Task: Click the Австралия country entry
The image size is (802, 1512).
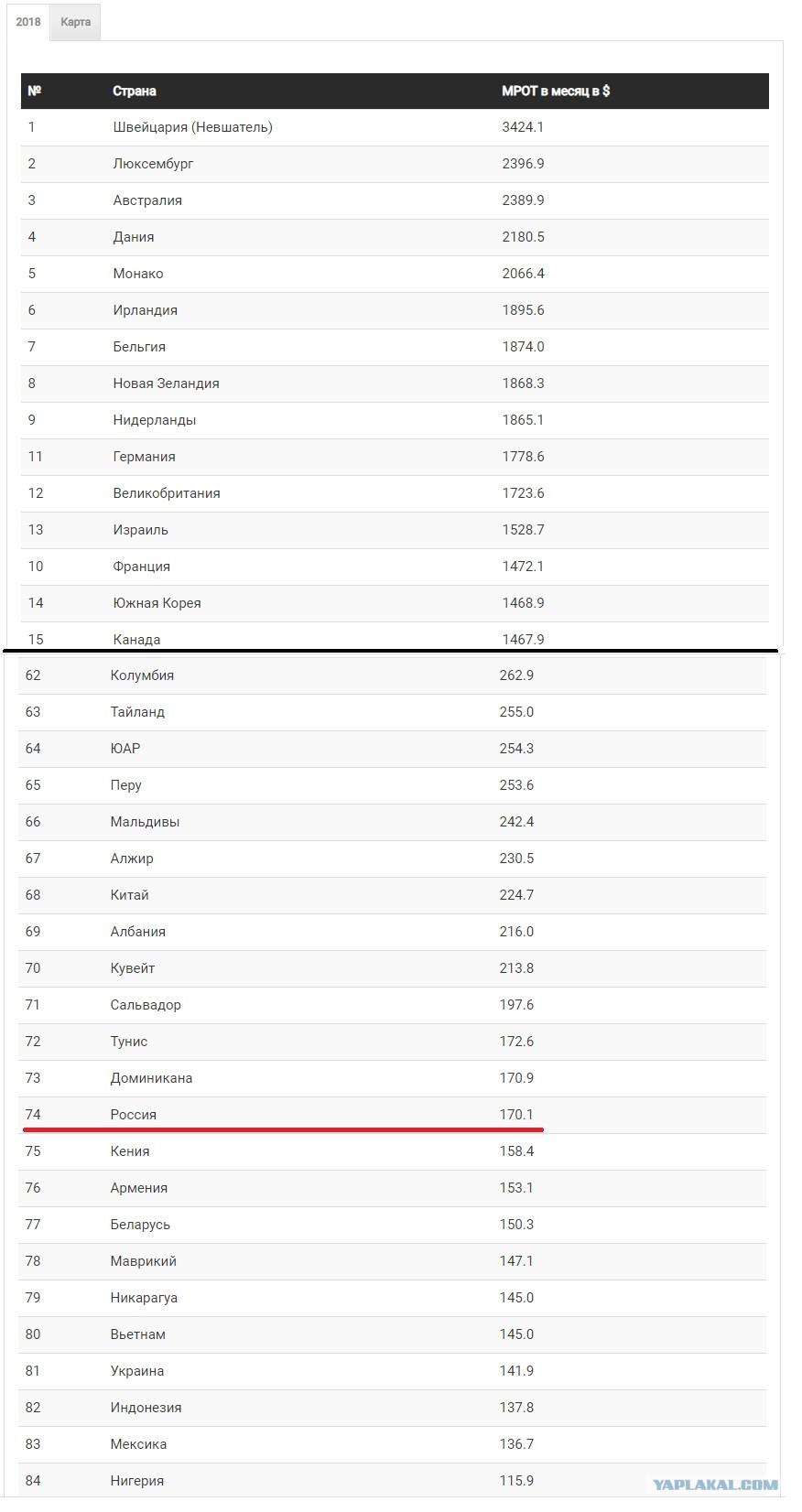Action: 147,200
